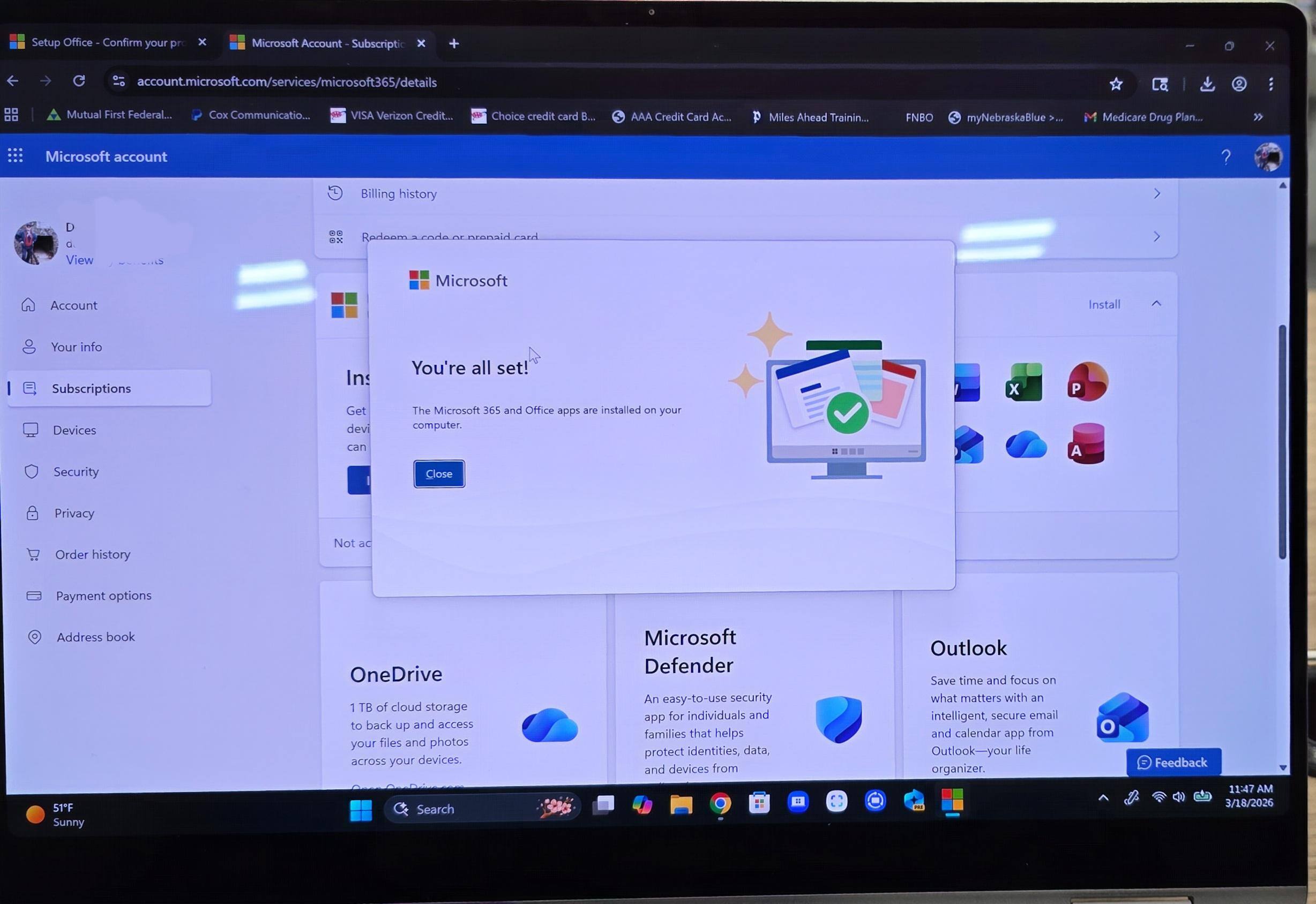This screenshot has height=904, width=1316.
Task: Go to Devices in the sidebar
Action: coord(74,430)
